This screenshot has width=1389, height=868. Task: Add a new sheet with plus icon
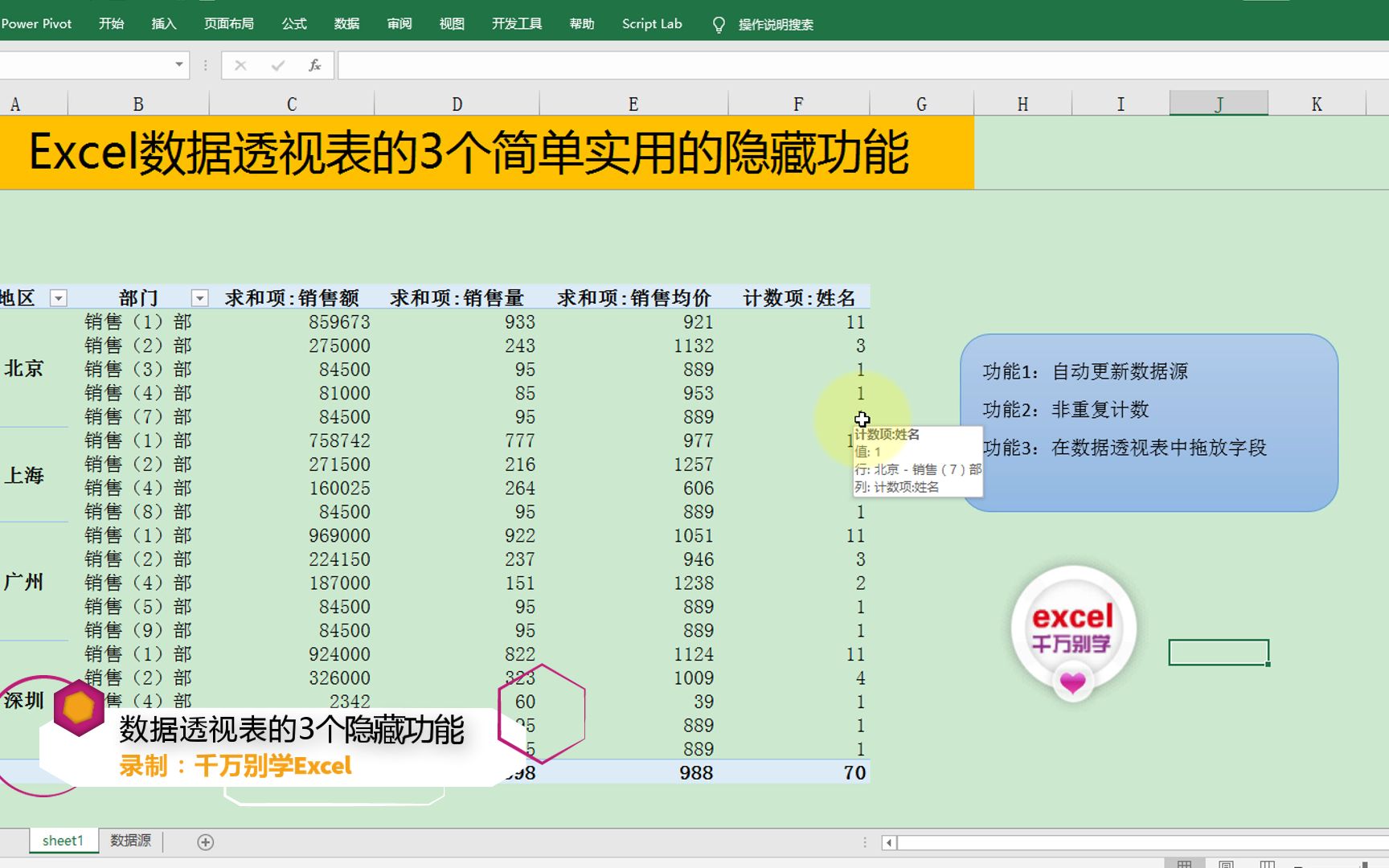click(206, 842)
